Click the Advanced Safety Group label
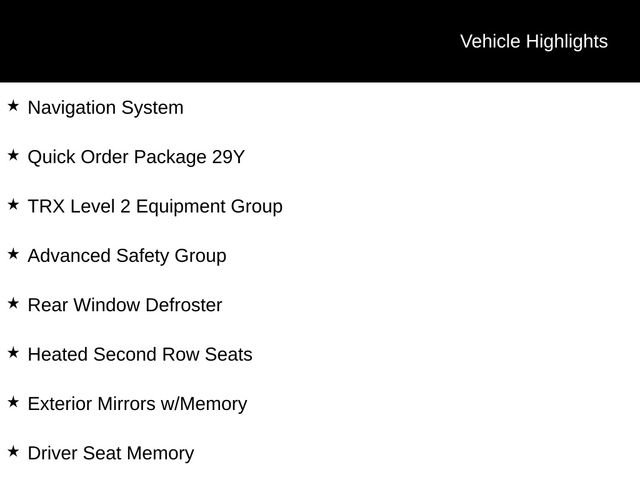The height and width of the screenshot is (480, 640). coord(127,256)
